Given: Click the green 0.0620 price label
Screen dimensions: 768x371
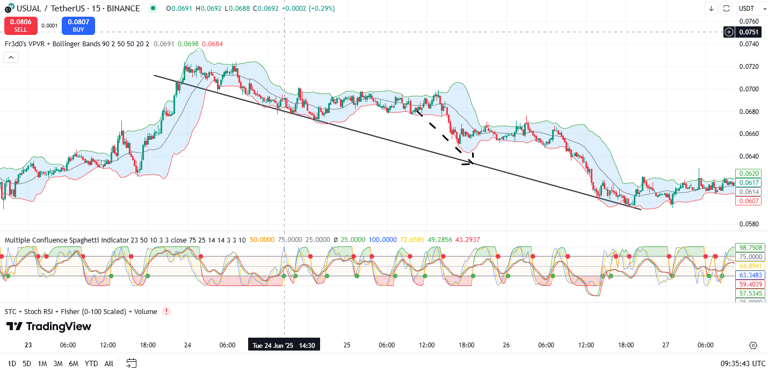Looking at the screenshot, I should click(748, 173).
